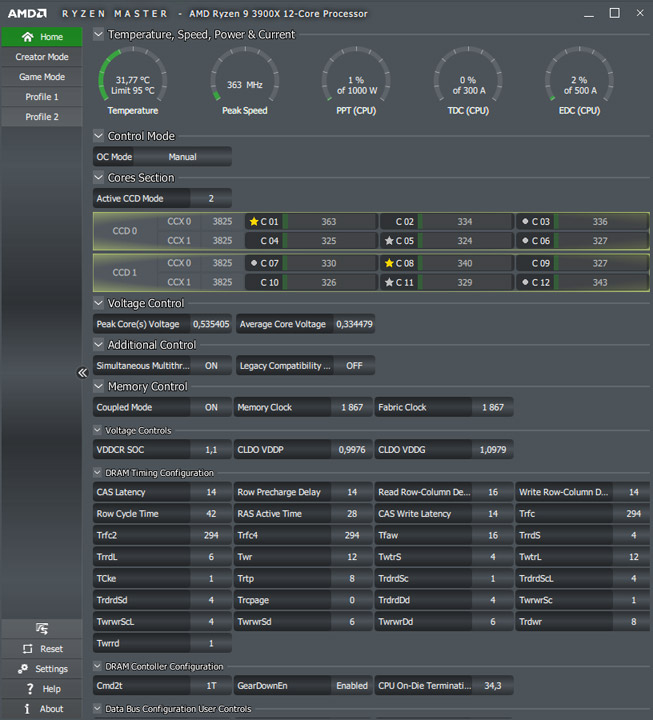The width and height of the screenshot is (653, 720).
Task: Click the Row Cycle Time 42 field
Action: pos(162,514)
